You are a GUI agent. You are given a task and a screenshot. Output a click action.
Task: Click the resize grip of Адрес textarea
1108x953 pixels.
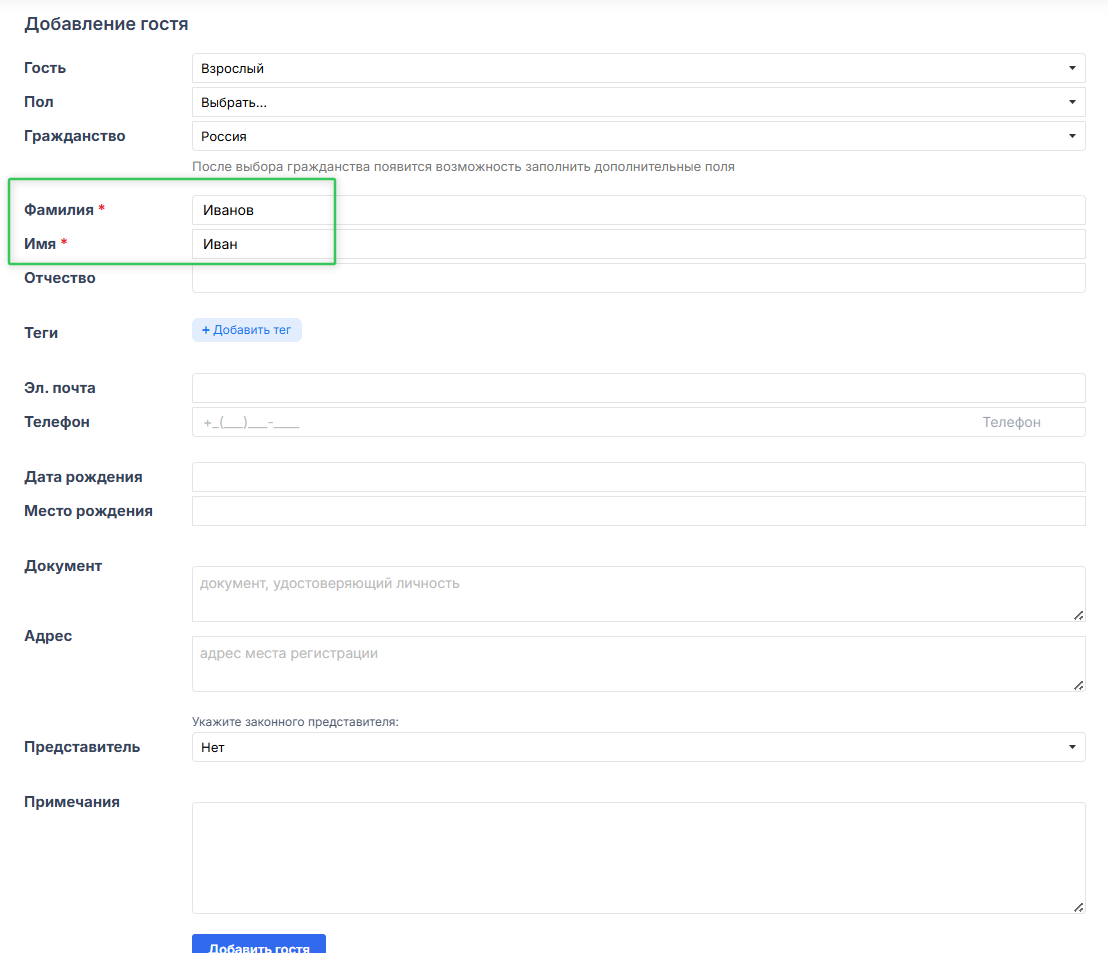point(1078,685)
